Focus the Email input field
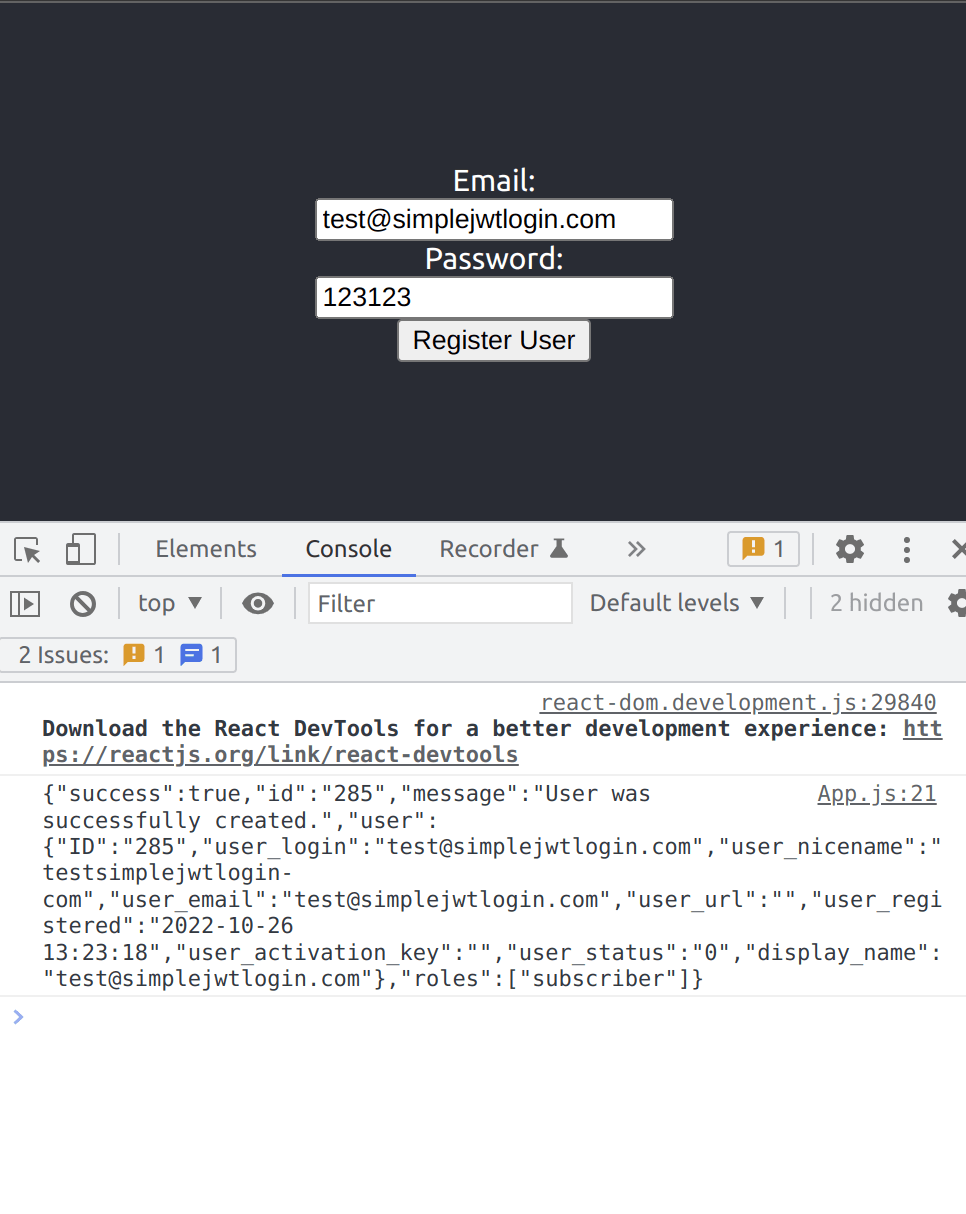The width and height of the screenshot is (966, 1214). tap(494, 219)
